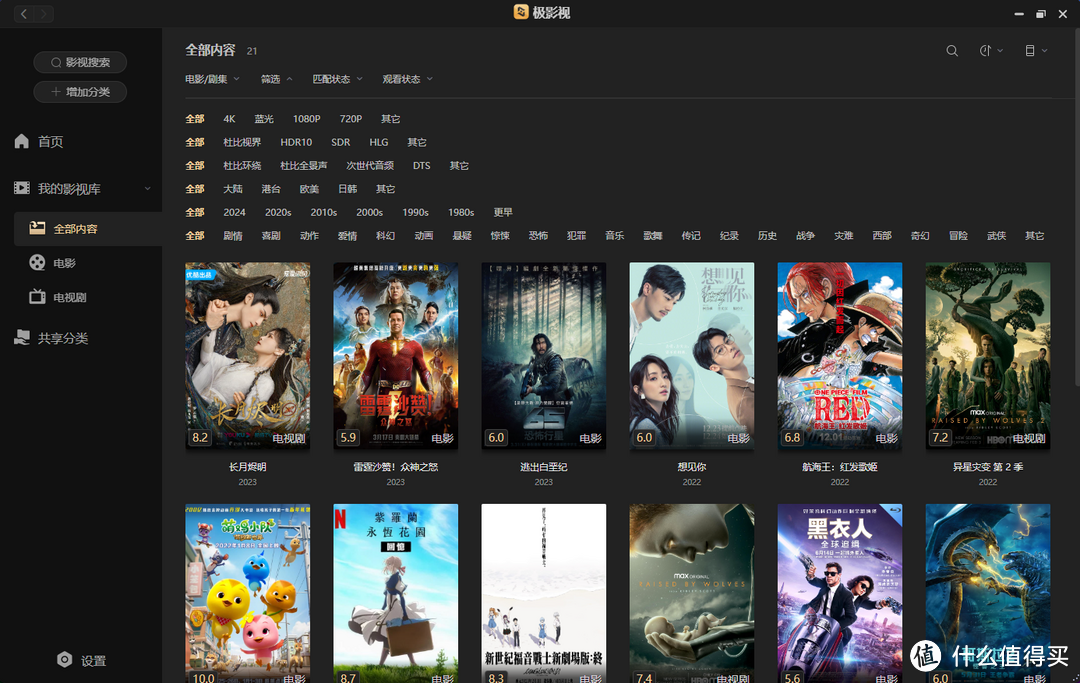Filter by 杜比视界
The image size is (1080, 683).
[242, 143]
